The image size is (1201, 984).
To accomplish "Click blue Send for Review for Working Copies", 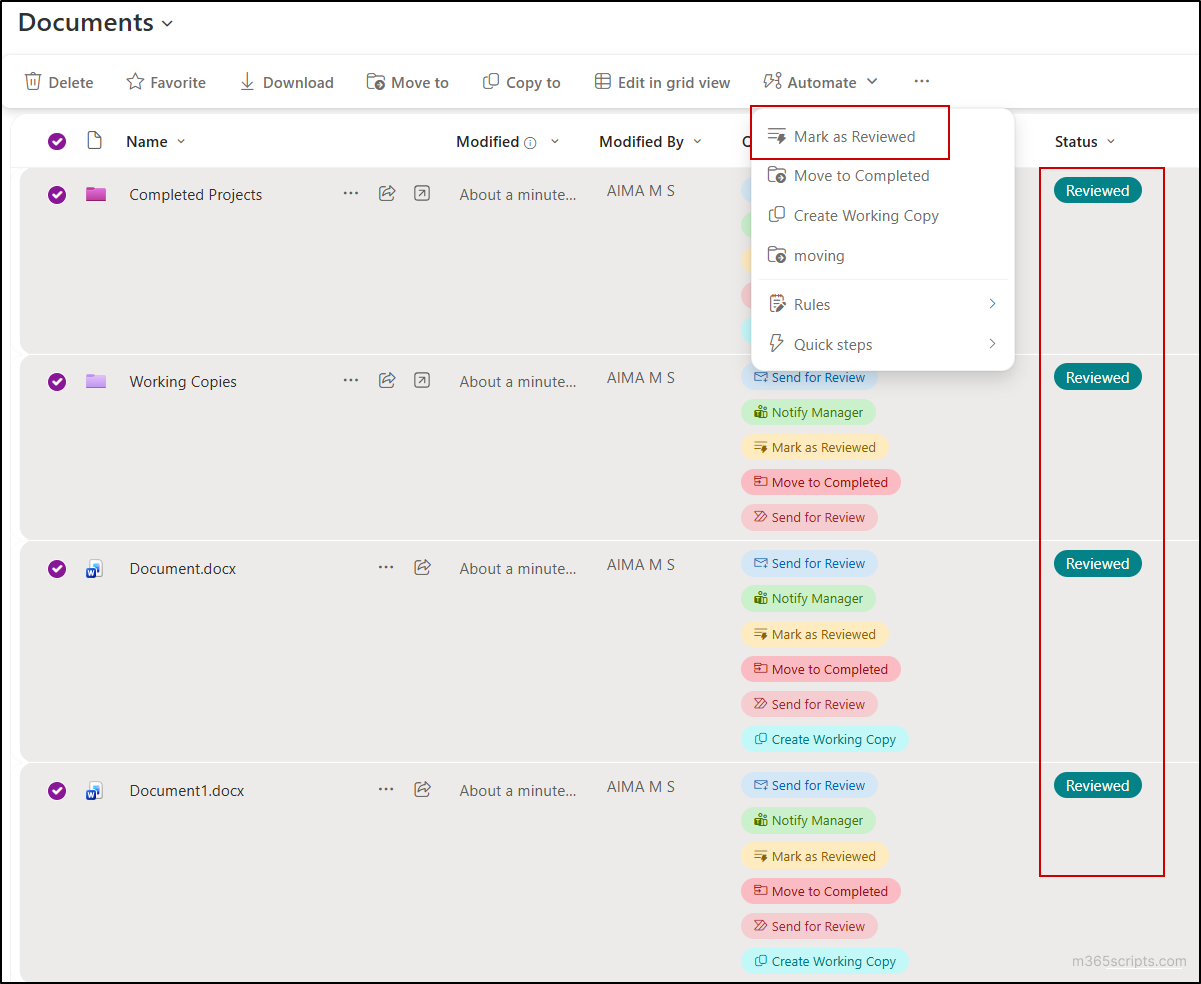I will click(809, 377).
